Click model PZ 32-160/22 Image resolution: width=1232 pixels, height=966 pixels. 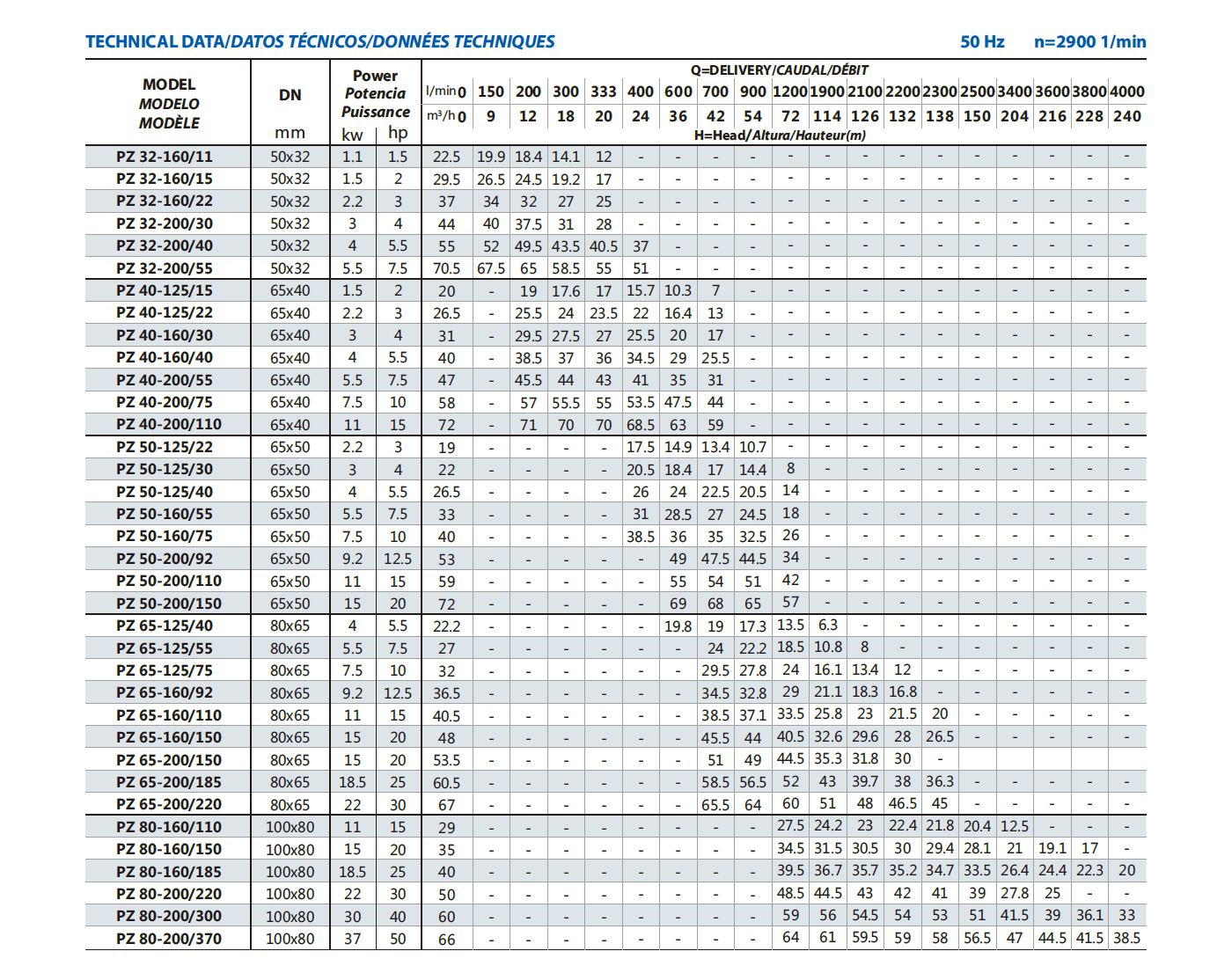coord(165,201)
